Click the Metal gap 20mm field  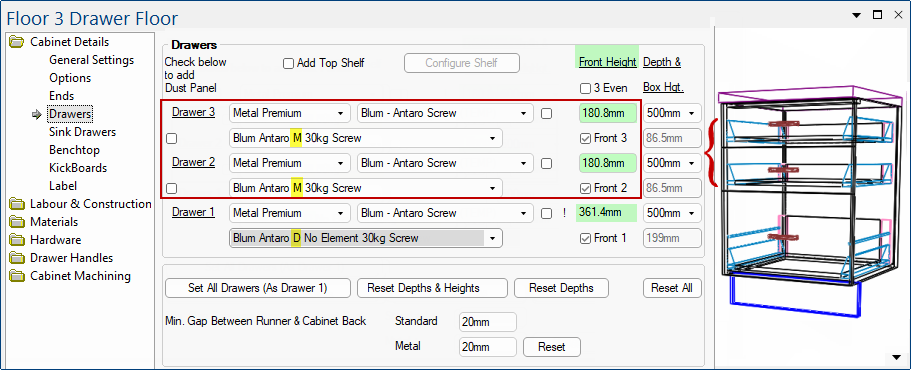click(x=487, y=347)
